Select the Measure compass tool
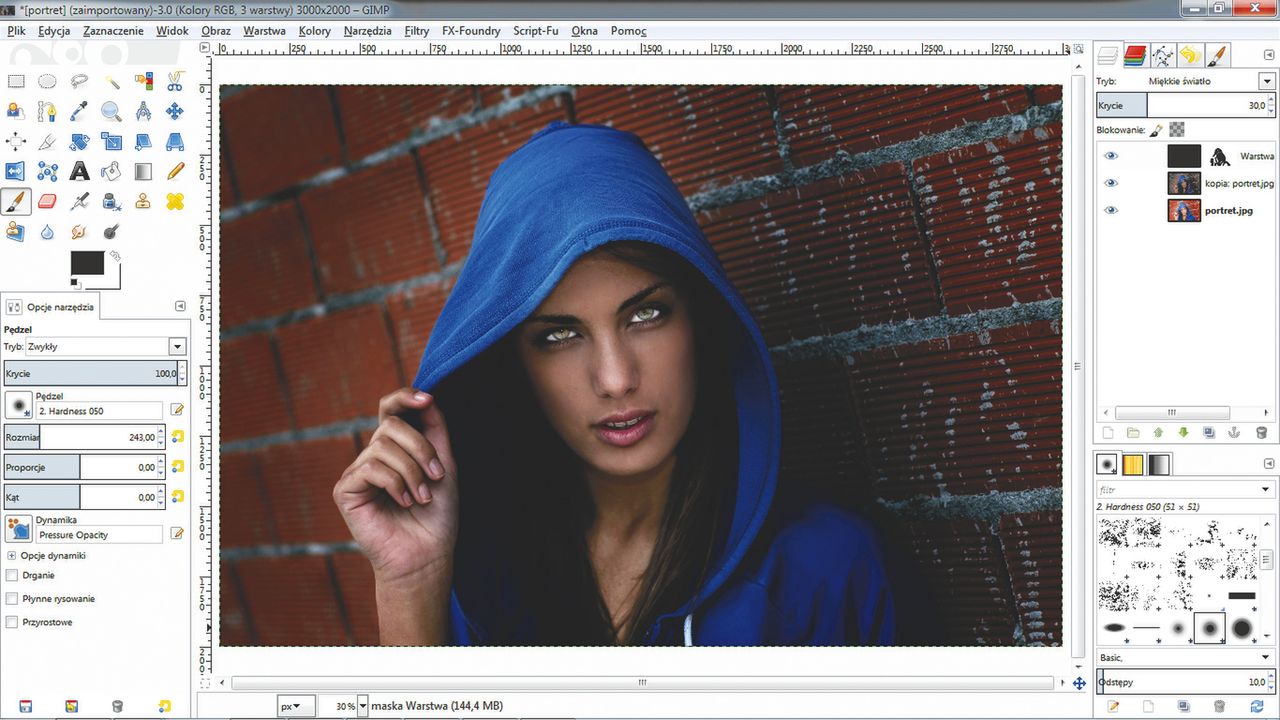This screenshot has height=720, width=1280. [143, 112]
